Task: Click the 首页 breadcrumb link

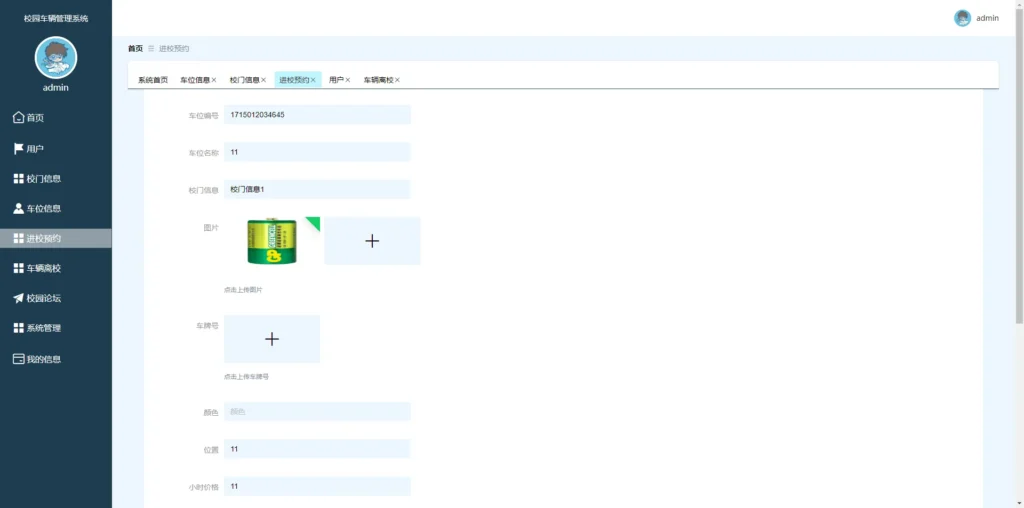Action: pos(135,48)
